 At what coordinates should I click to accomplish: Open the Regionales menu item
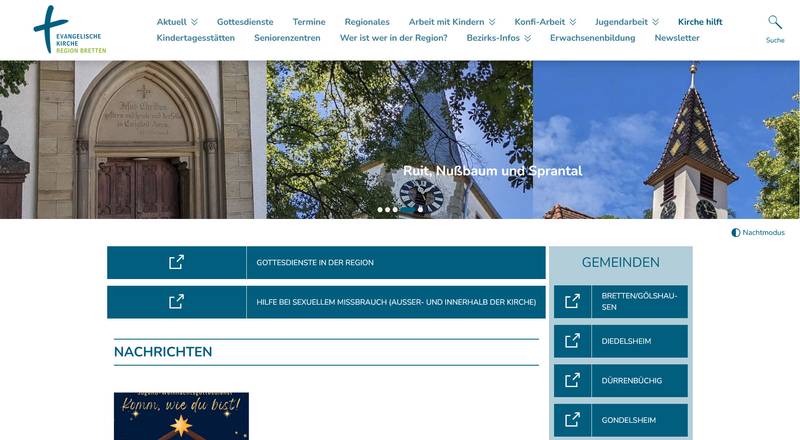(x=367, y=22)
